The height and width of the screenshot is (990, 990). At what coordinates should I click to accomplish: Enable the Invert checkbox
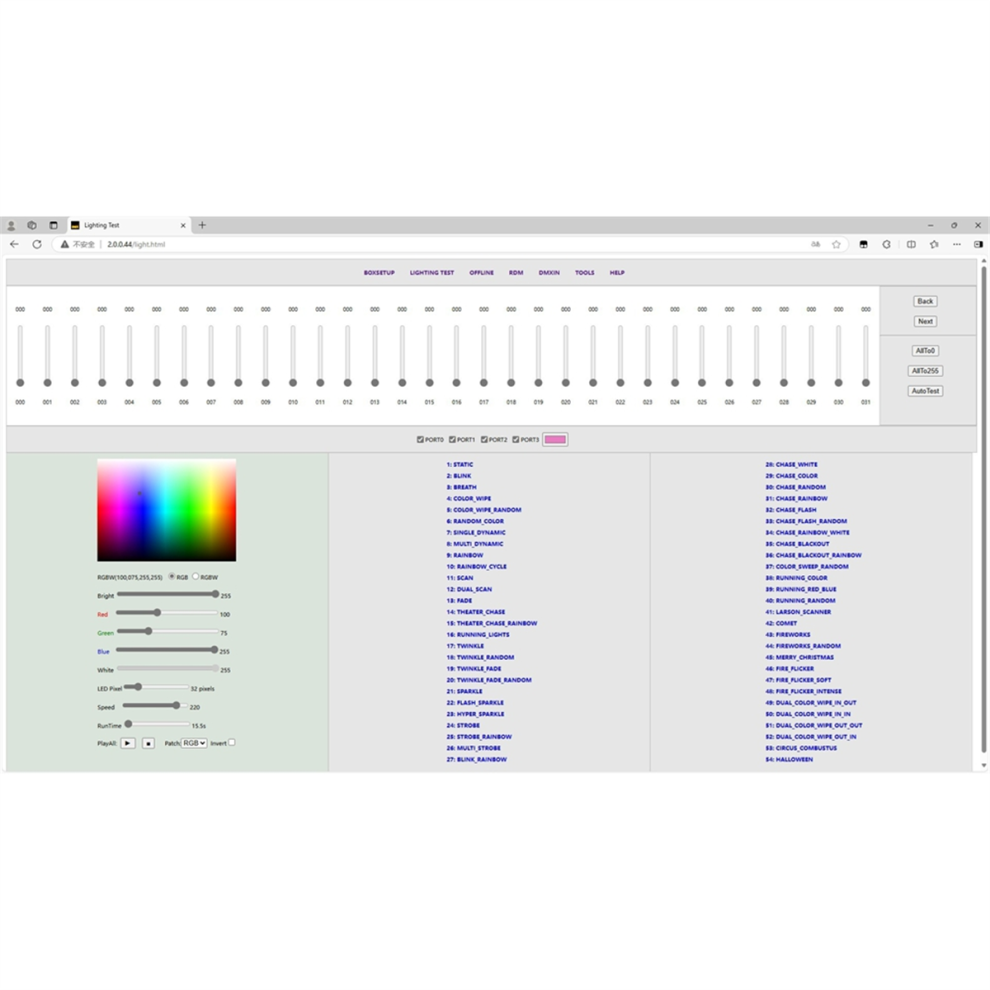pos(232,742)
